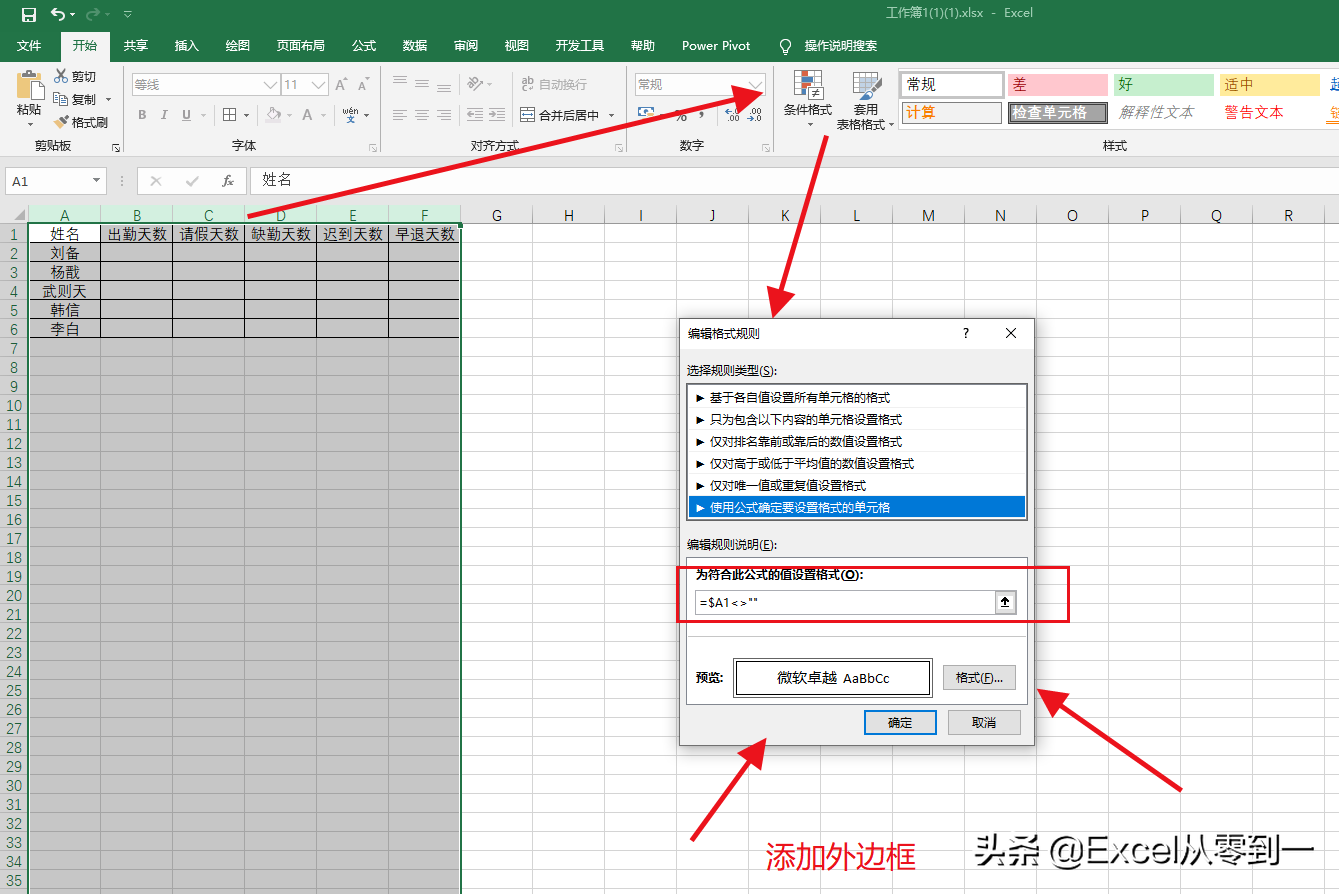Click the Copy (复制) icon
Screen dimensions: 1339x894
click(x=61, y=99)
